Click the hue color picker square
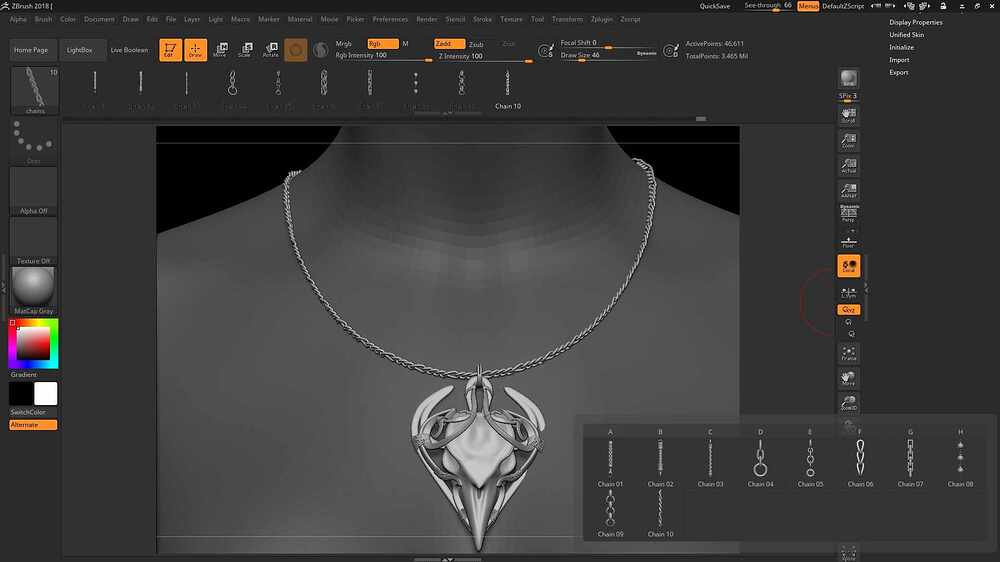 pos(33,344)
